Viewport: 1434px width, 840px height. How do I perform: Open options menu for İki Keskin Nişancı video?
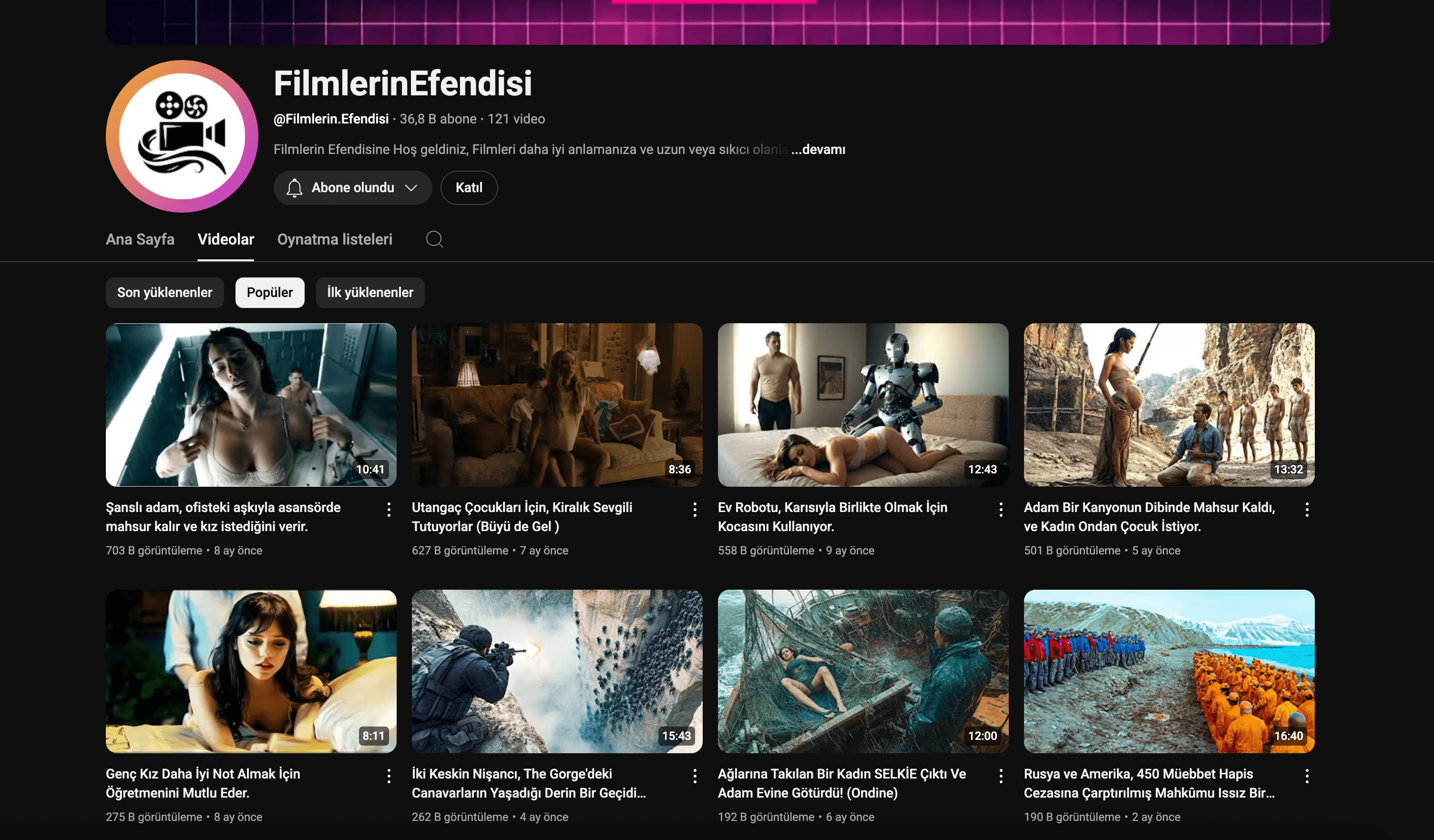point(695,776)
